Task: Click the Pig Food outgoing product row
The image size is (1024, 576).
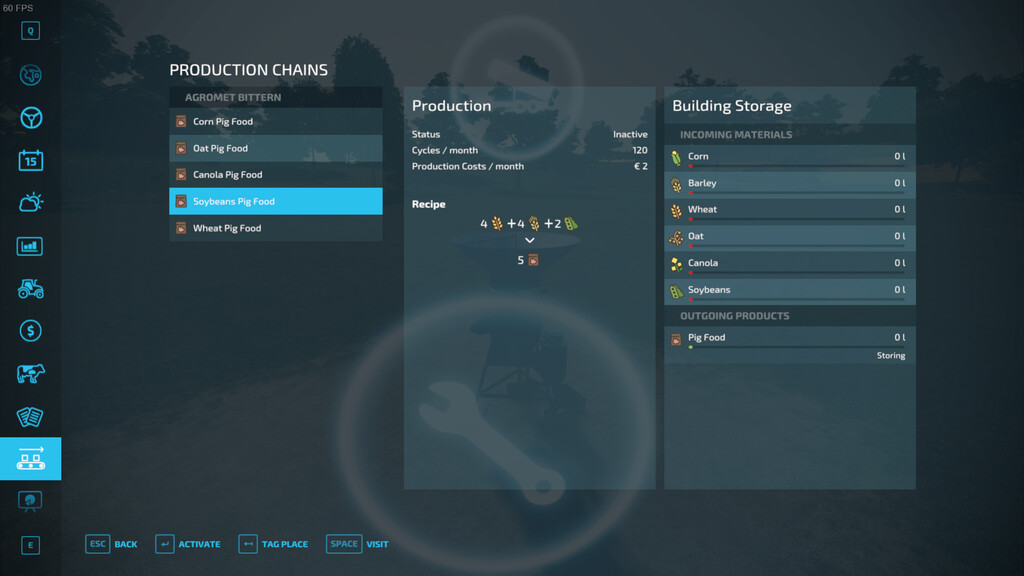Action: 790,344
